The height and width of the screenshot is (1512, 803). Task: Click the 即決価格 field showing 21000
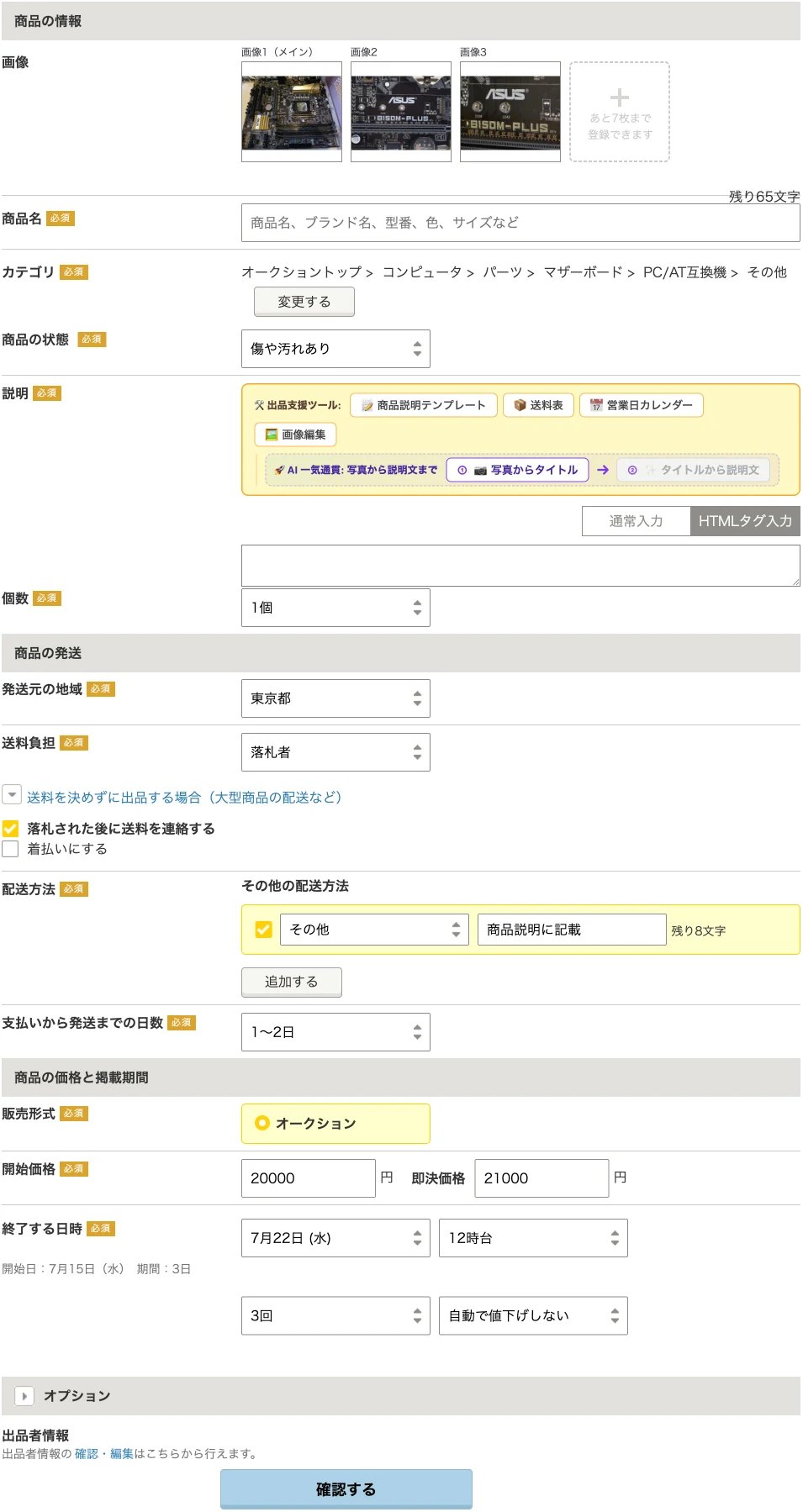point(541,1178)
